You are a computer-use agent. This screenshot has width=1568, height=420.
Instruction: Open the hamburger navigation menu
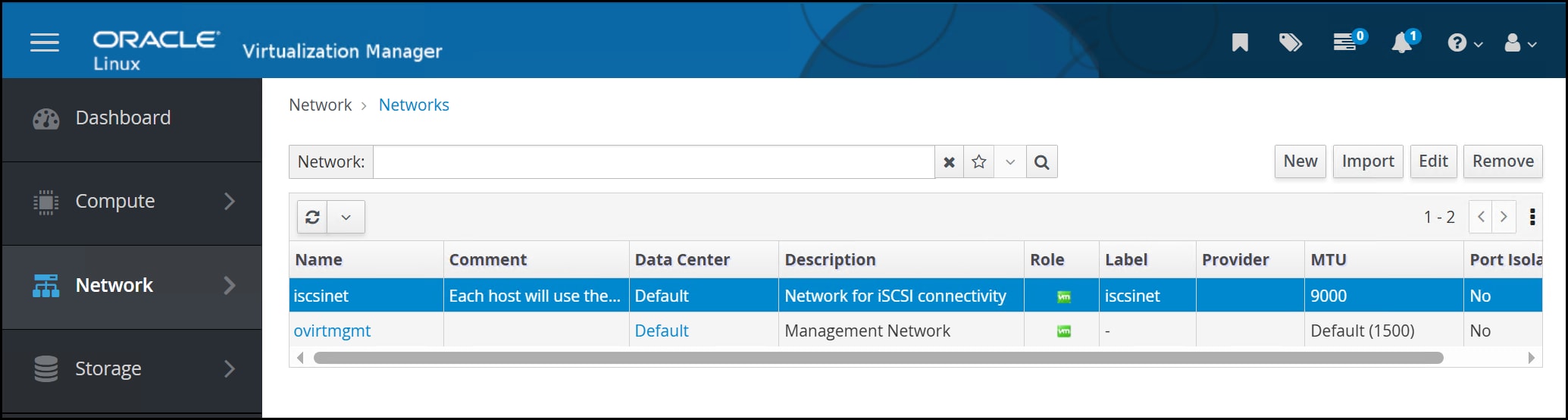(x=45, y=42)
